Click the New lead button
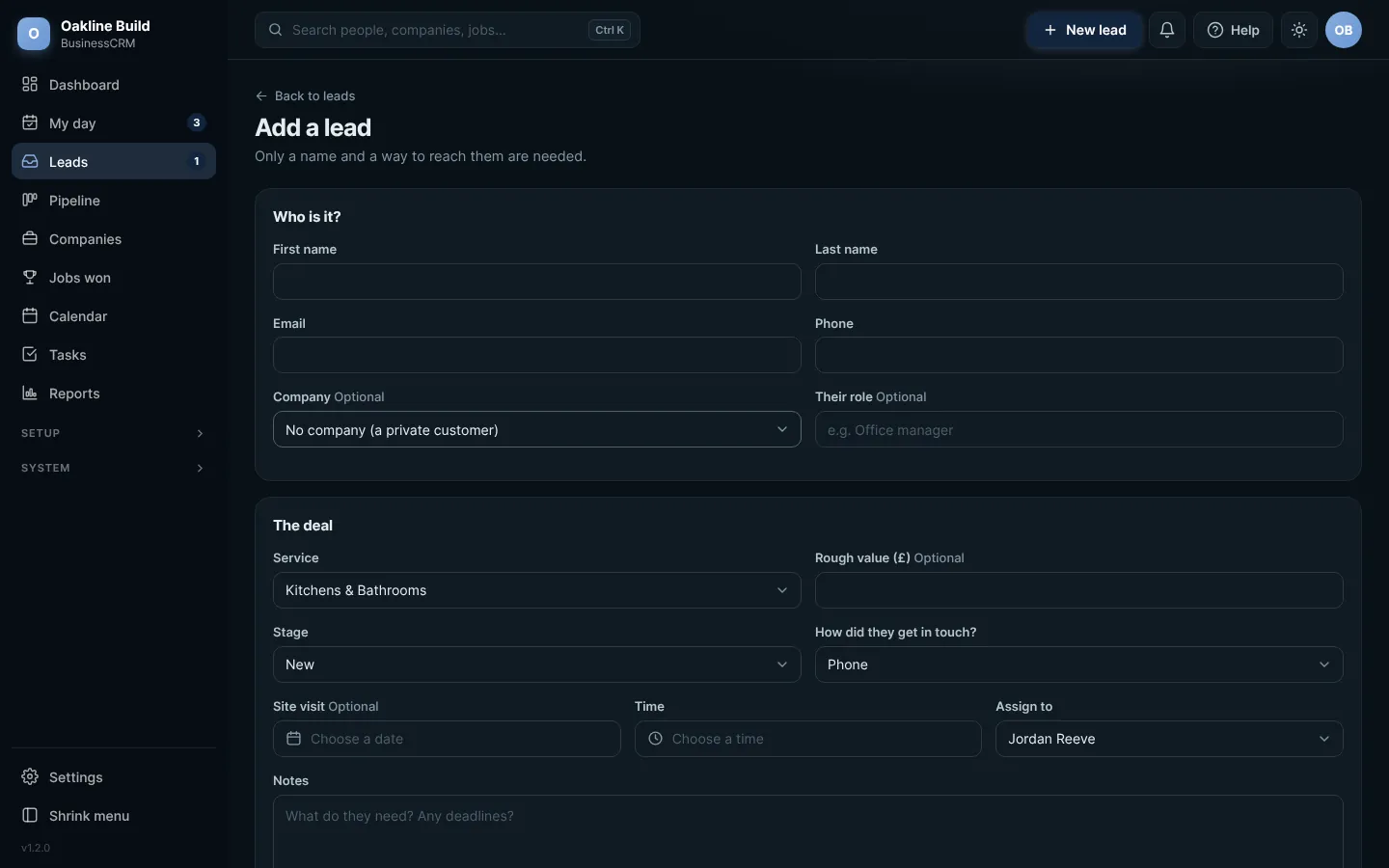1389x868 pixels. [1085, 30]
